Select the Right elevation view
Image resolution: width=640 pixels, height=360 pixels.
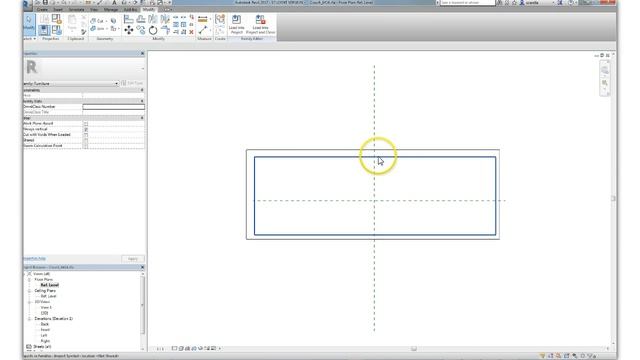coord(45,341)
